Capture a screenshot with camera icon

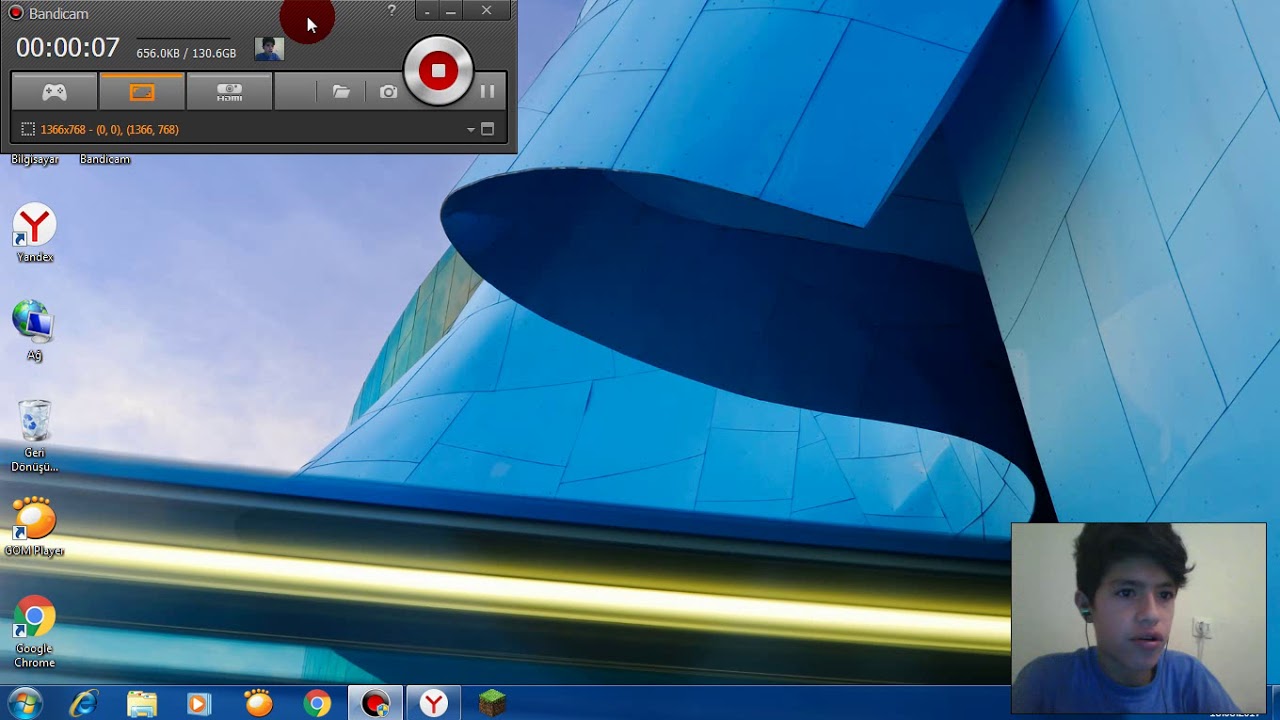coord(388,92)
